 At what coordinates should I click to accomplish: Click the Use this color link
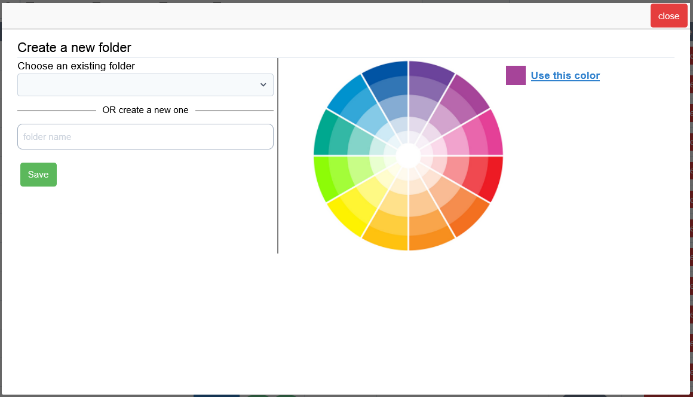[565, 76]
